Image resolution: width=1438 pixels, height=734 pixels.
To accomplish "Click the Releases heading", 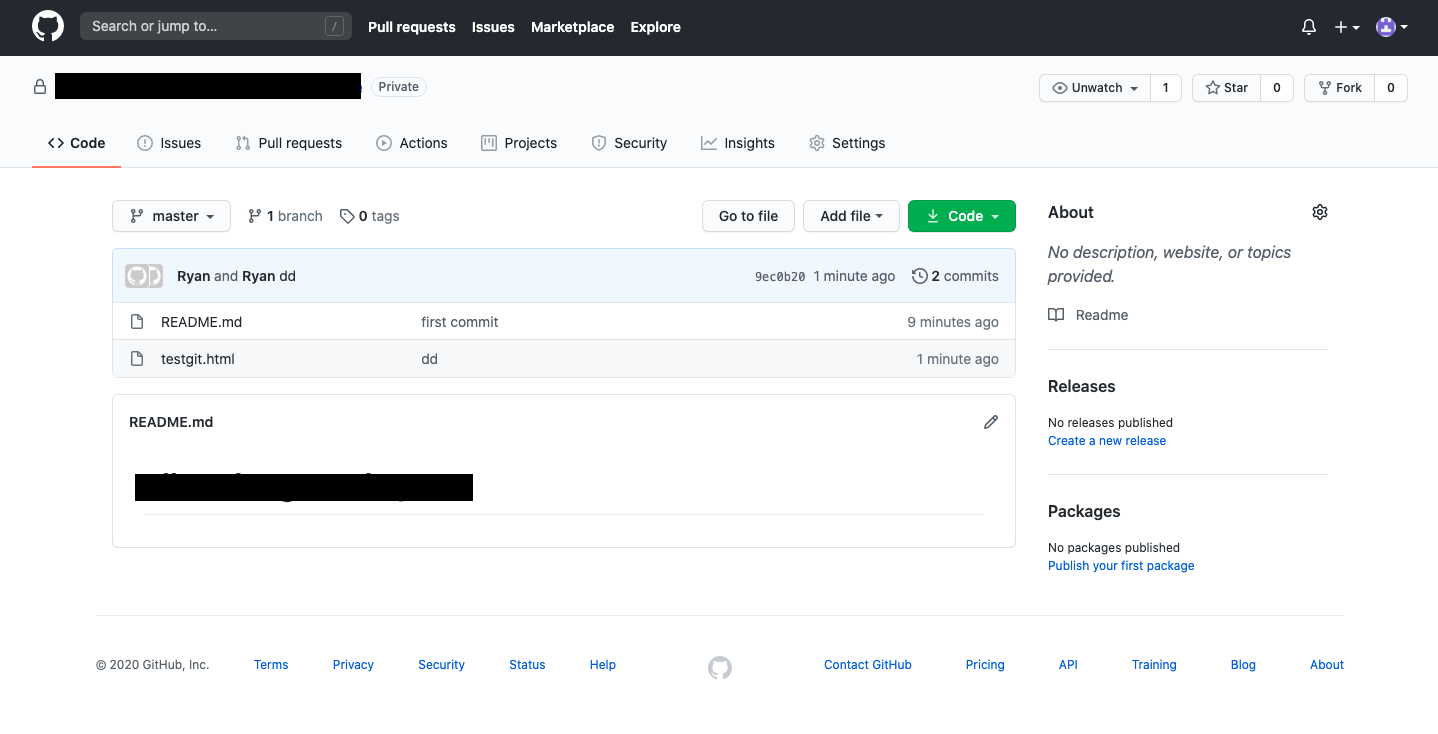I will tap(1081, 386).
